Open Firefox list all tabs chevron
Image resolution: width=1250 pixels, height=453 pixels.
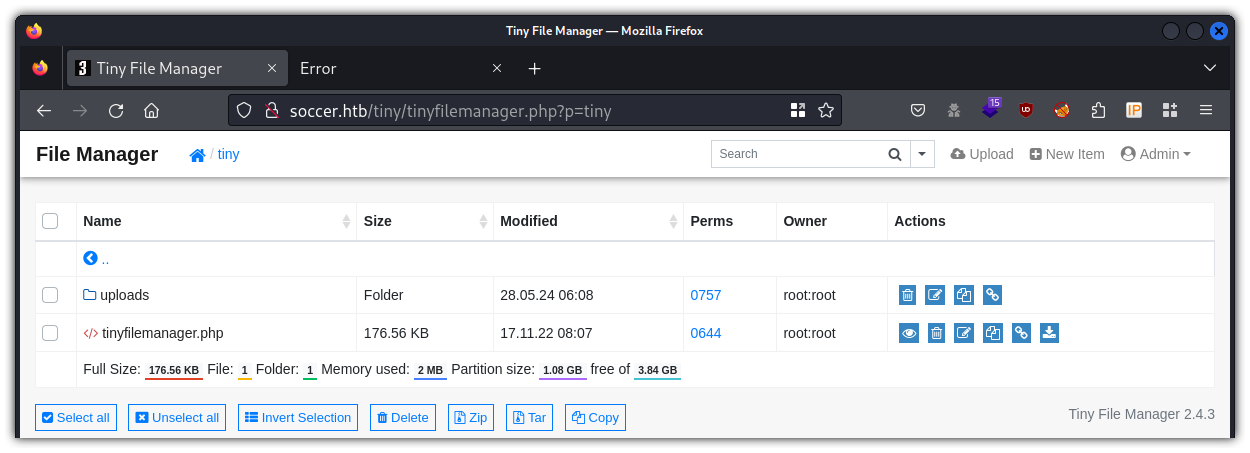tap(1210, 68)
